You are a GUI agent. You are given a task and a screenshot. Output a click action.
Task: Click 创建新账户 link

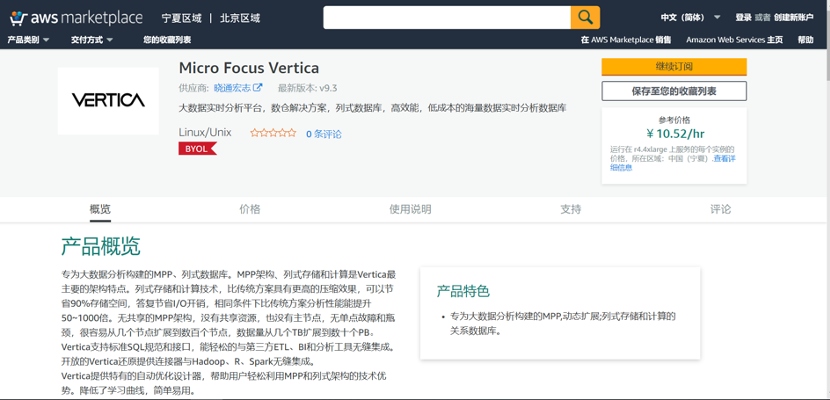[x=793, y=17]
